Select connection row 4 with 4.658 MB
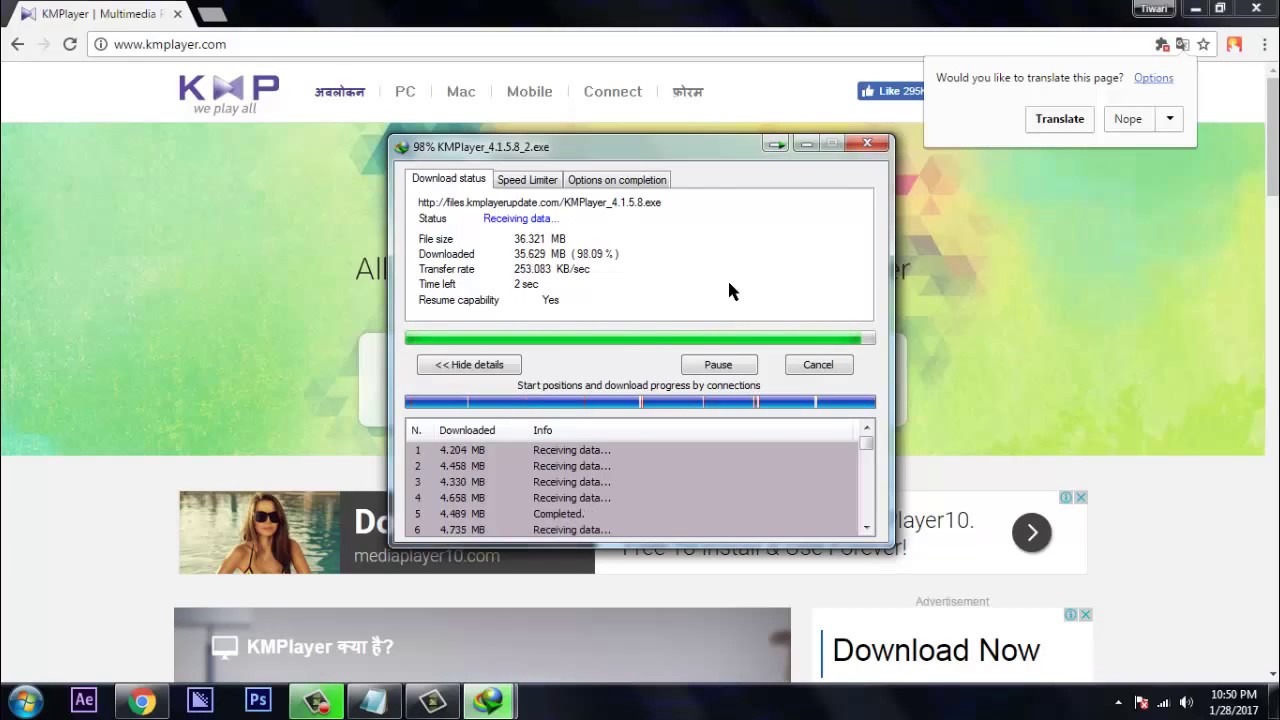Image resolution: width=1280 pixels, height=720 pixels. tap(632, 498)
